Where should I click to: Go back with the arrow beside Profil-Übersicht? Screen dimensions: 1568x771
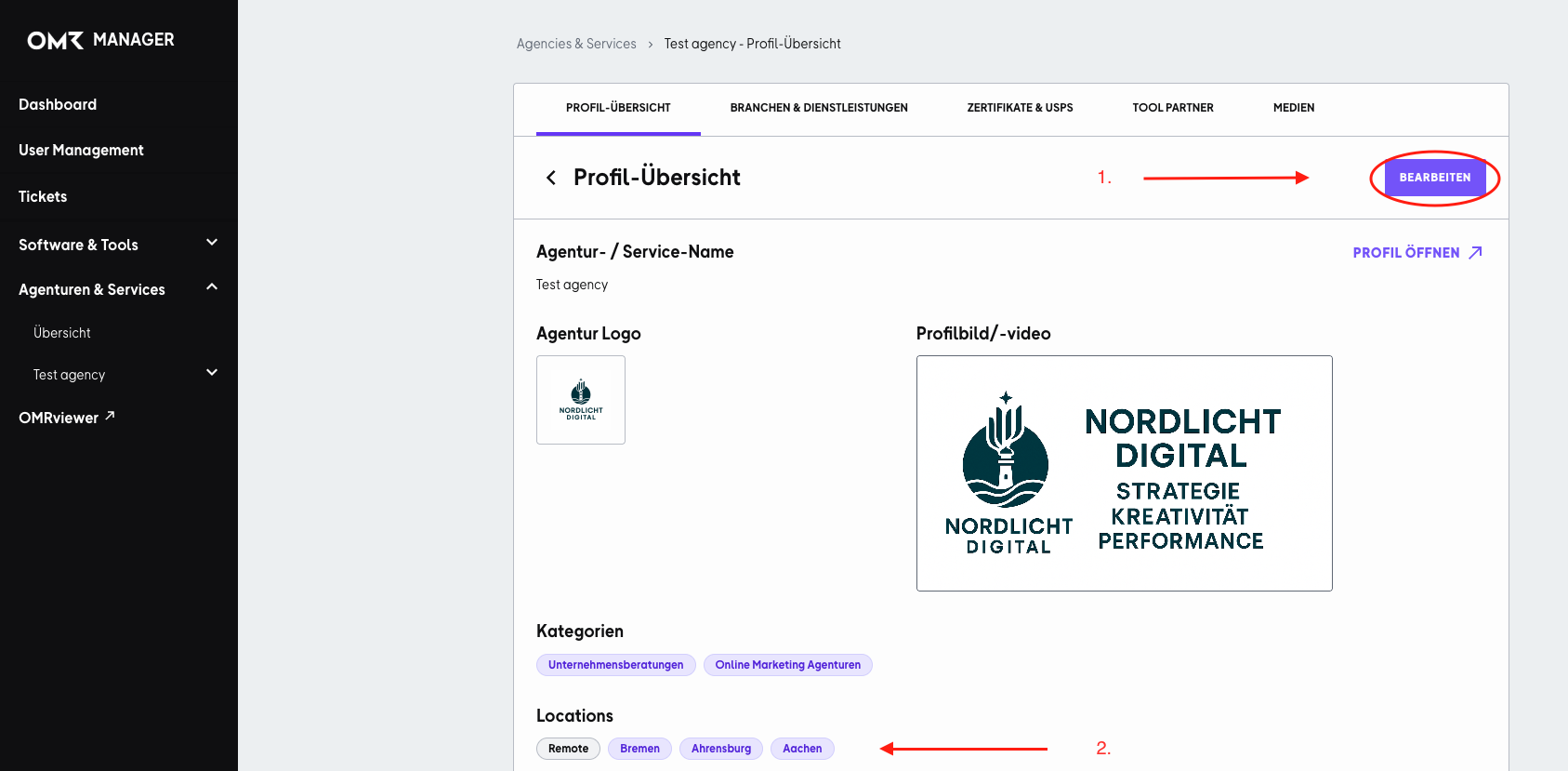coord(551,178)
